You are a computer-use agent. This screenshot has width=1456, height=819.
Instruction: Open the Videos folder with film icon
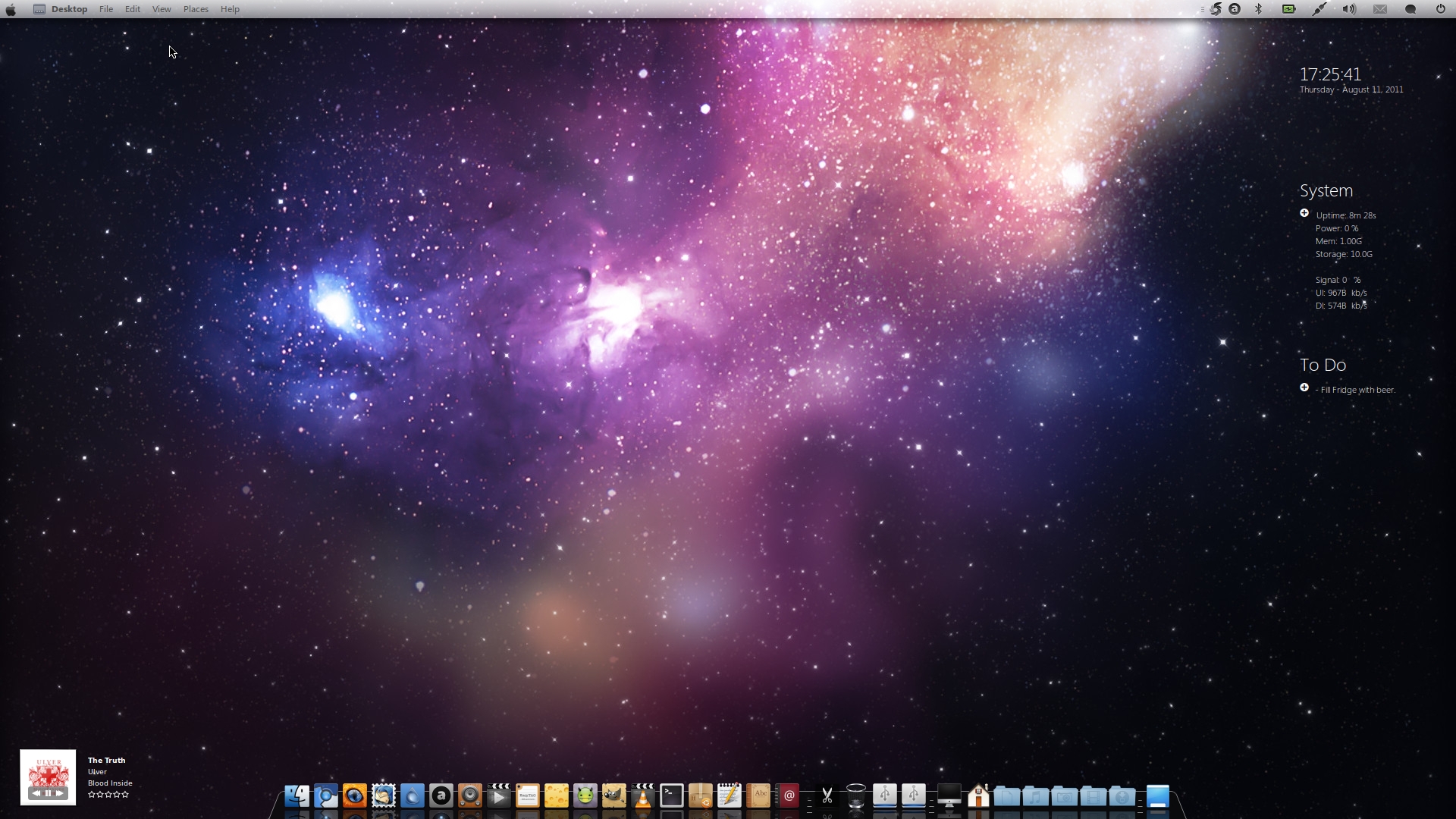pyautogui.click(x=1093, y=795)
